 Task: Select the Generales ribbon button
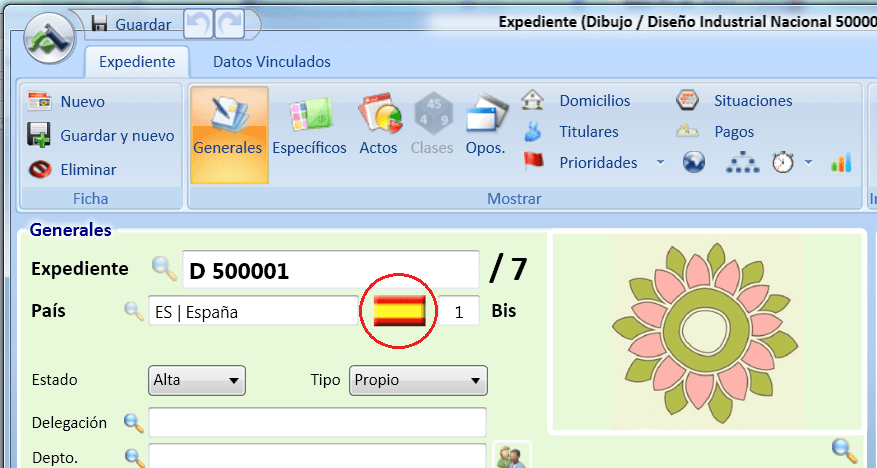[x=229, y=135]
